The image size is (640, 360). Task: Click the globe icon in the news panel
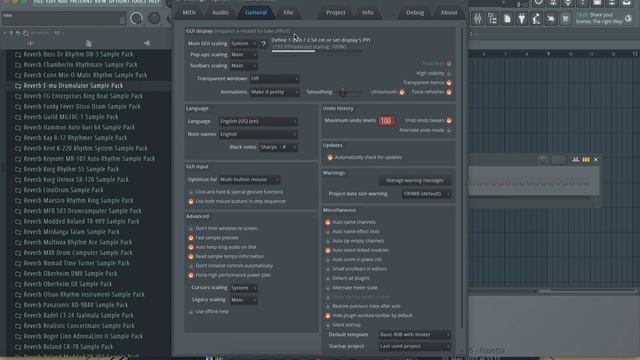(628, 18)
